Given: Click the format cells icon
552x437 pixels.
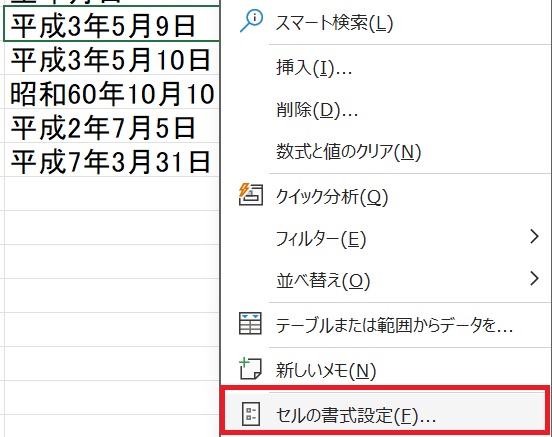Looking at the screenshot, I should pos(251,414).
